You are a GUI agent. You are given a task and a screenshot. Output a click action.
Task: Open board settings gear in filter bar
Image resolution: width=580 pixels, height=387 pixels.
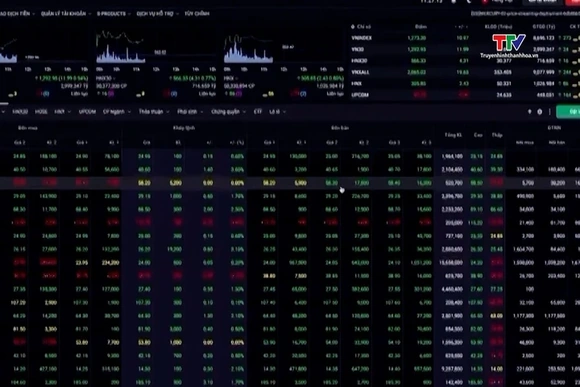(540, 112)
